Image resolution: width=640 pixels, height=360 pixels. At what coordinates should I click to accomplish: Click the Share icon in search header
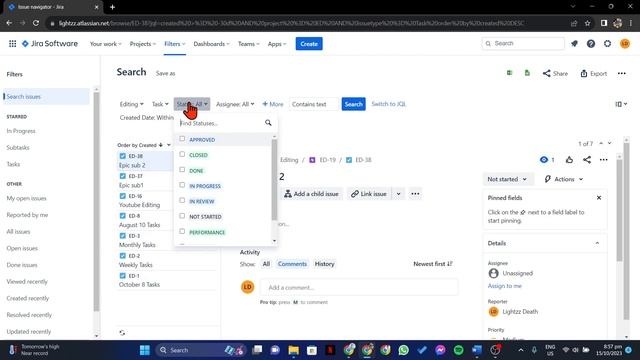(x=555, y=73)
